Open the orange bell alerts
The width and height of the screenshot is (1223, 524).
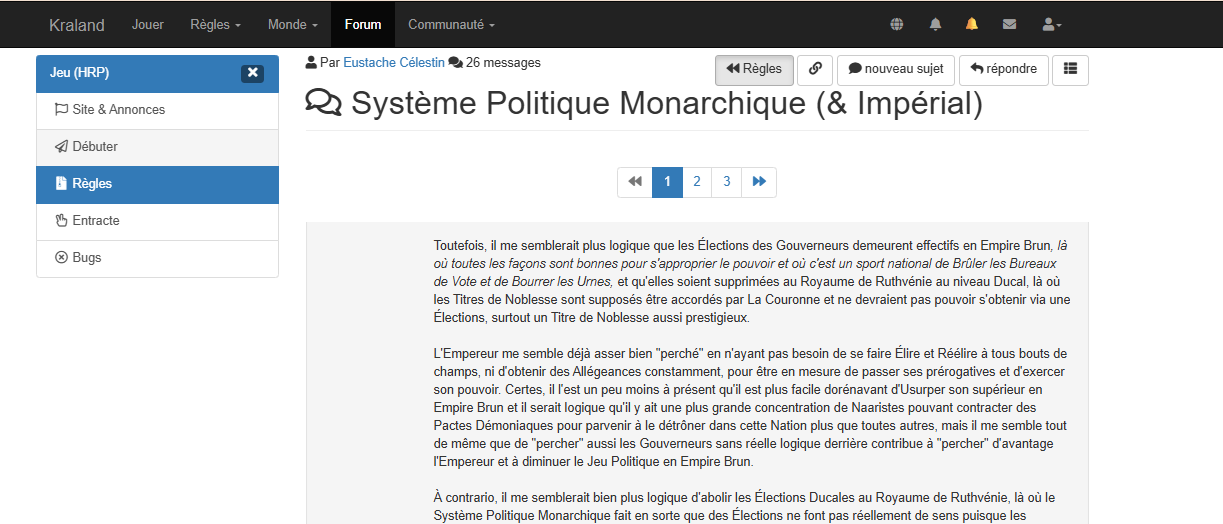[972, 24]
